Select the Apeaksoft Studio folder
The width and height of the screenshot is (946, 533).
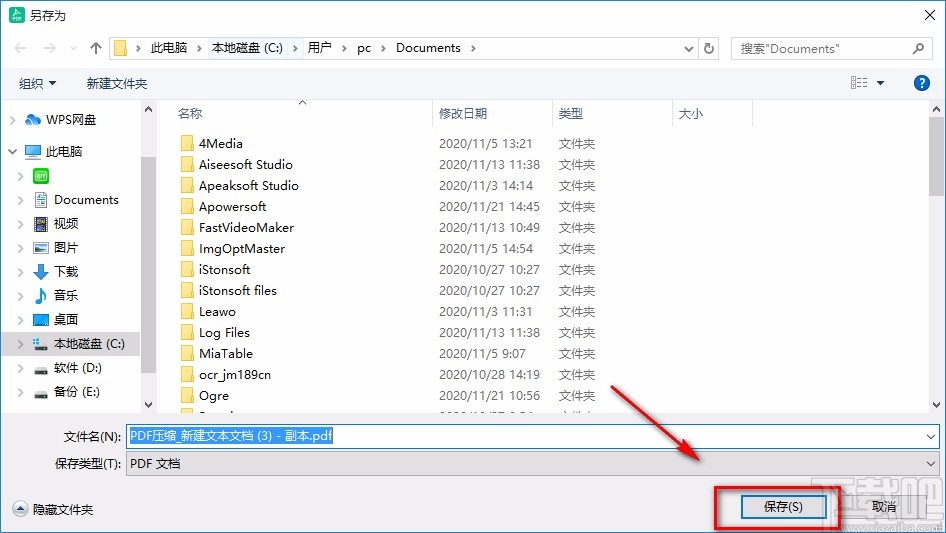coord(249,186)
